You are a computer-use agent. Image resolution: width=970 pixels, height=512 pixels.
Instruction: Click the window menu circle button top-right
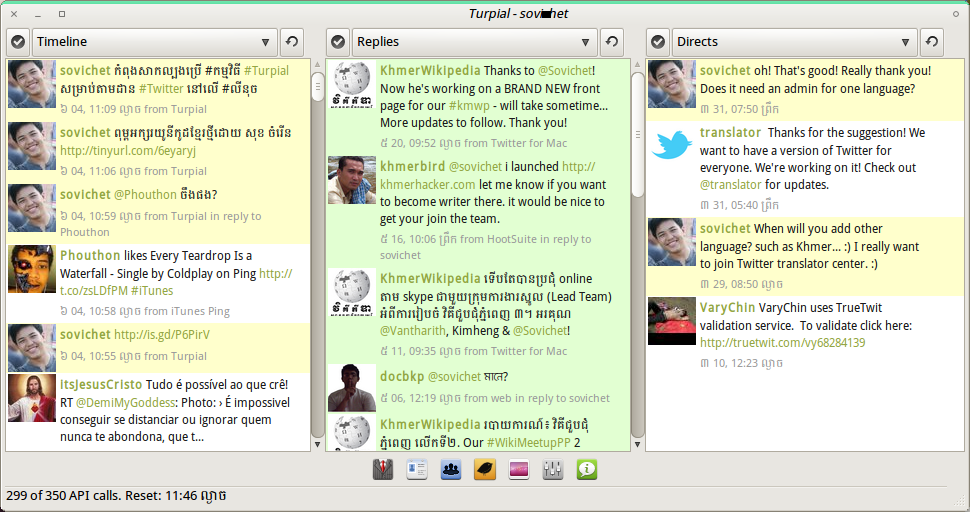pyautogui.click(x=955, y=14)
